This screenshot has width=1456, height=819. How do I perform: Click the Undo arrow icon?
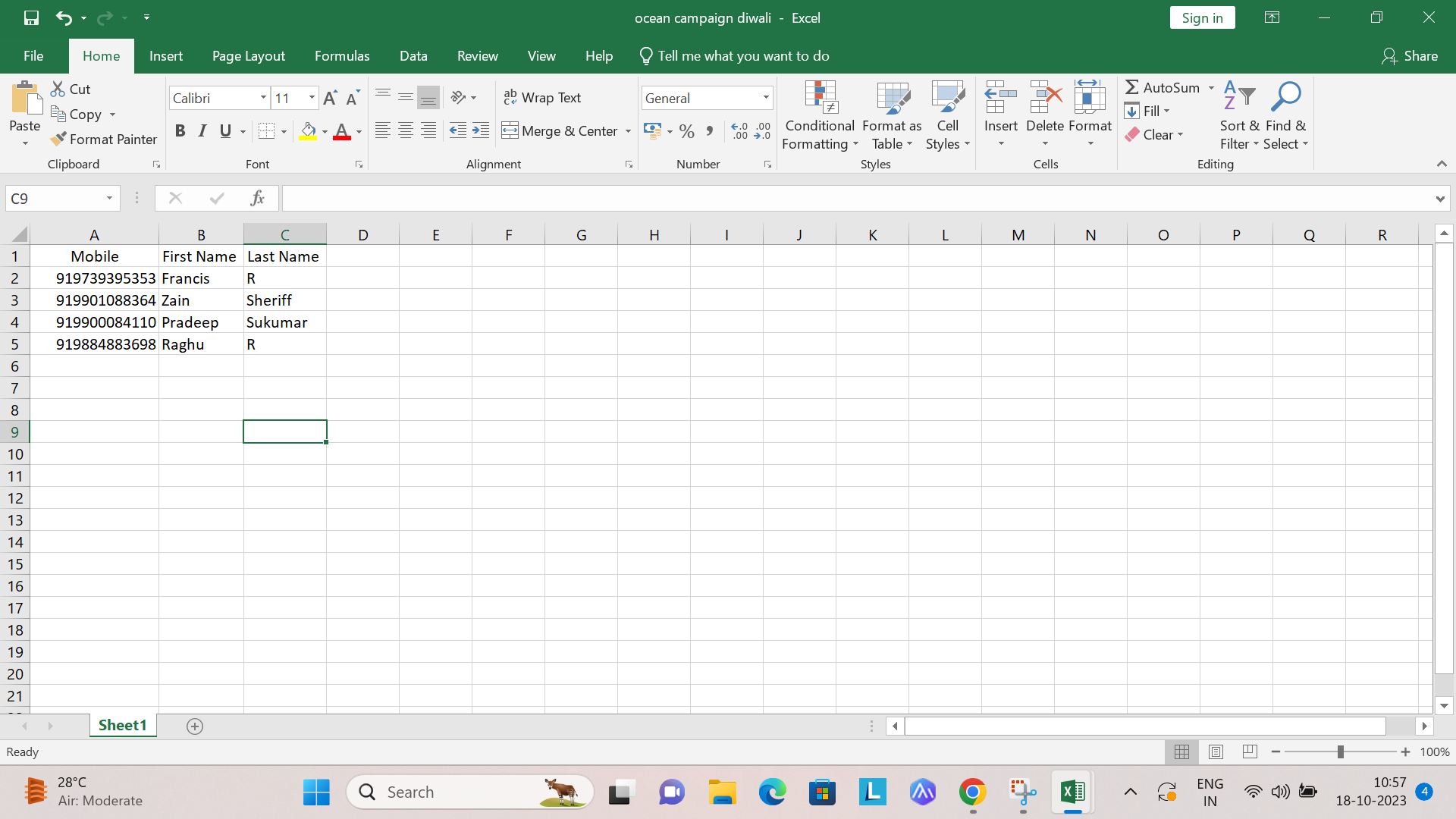pos(64,17)
